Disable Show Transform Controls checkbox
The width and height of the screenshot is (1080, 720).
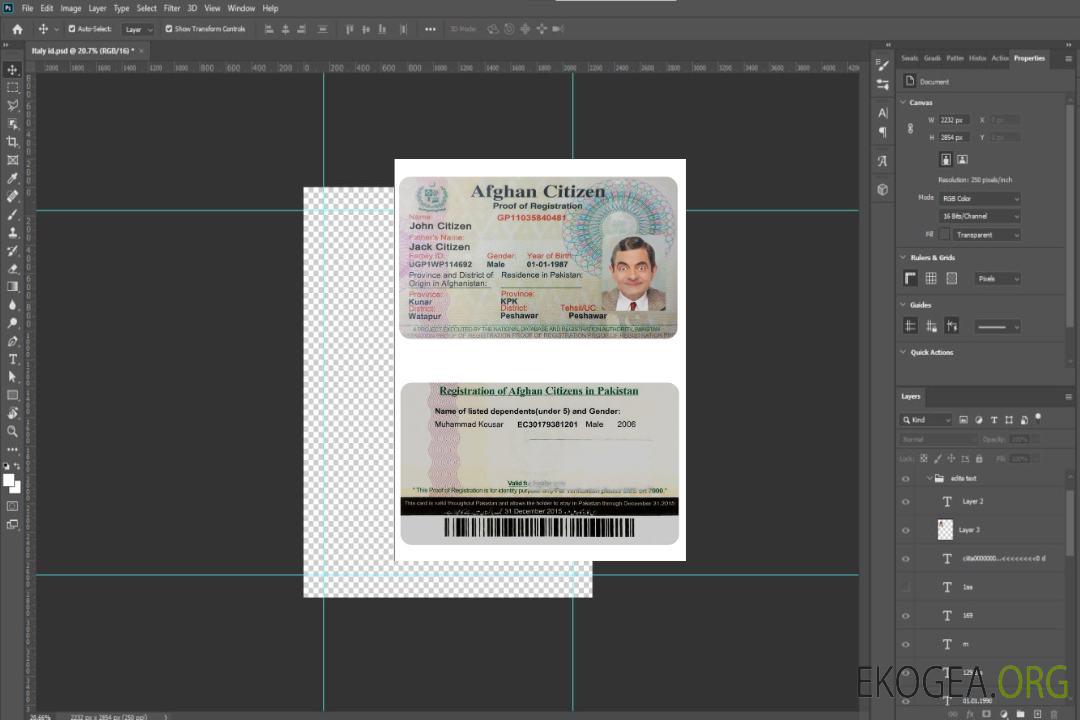(169, 29)
